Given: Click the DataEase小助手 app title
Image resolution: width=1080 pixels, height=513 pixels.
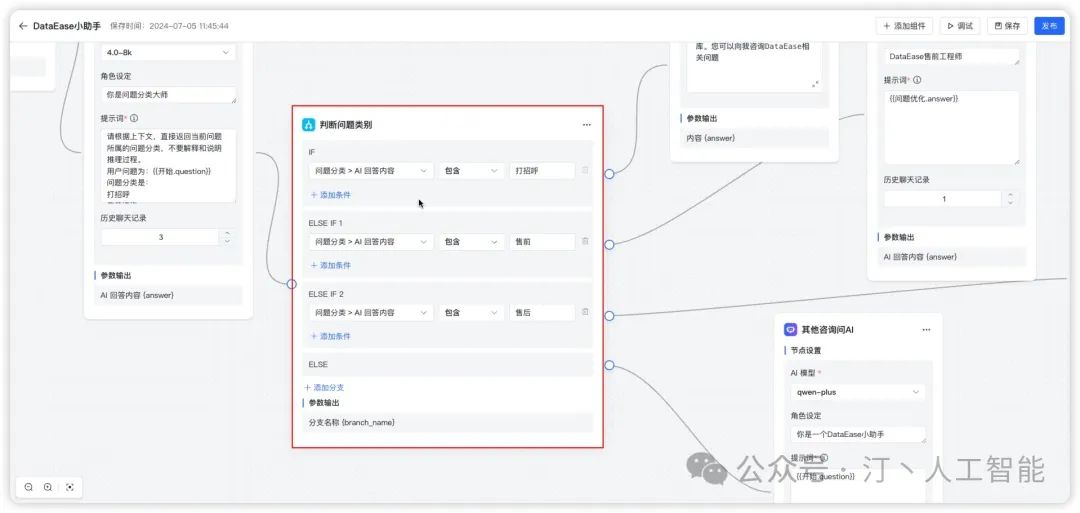Looking at the screenshot, I should pyautogui.click(x=67, y=26).
